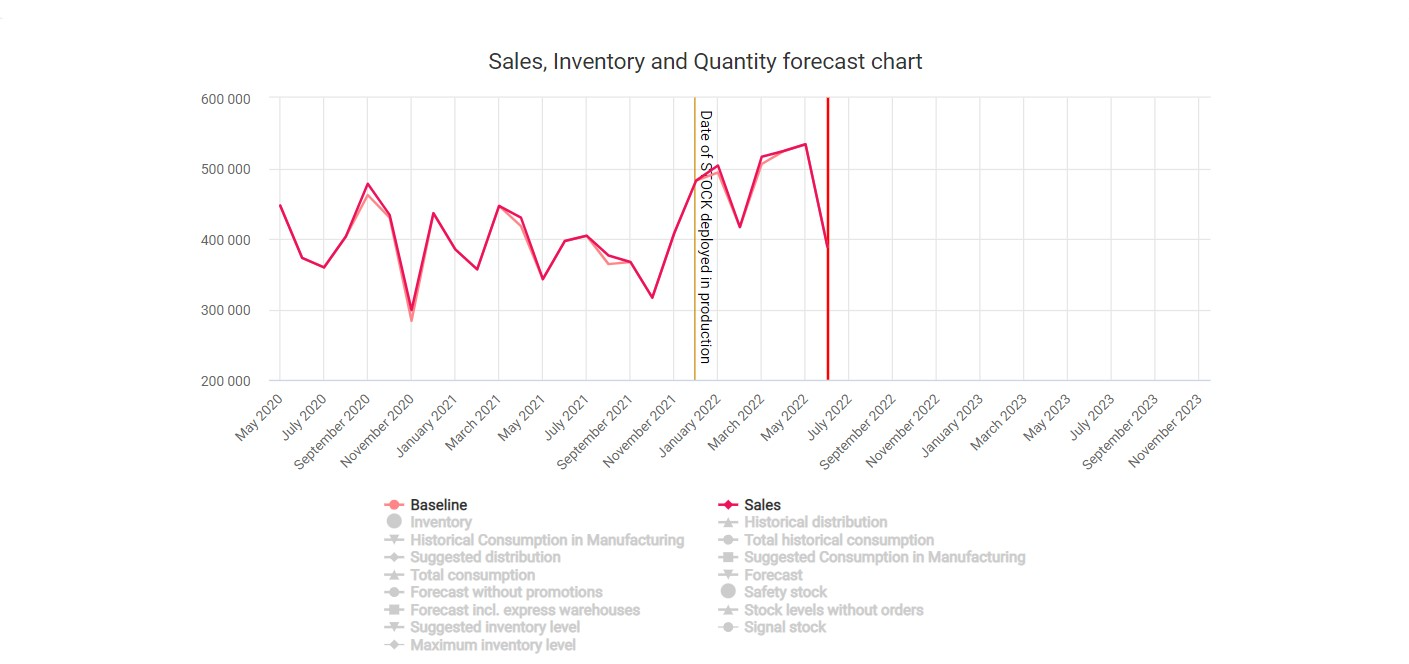This screenshot has height=664, width=1409.
Task: Click the chart title text
Action: pyautogui.click(x=705, y=62)
